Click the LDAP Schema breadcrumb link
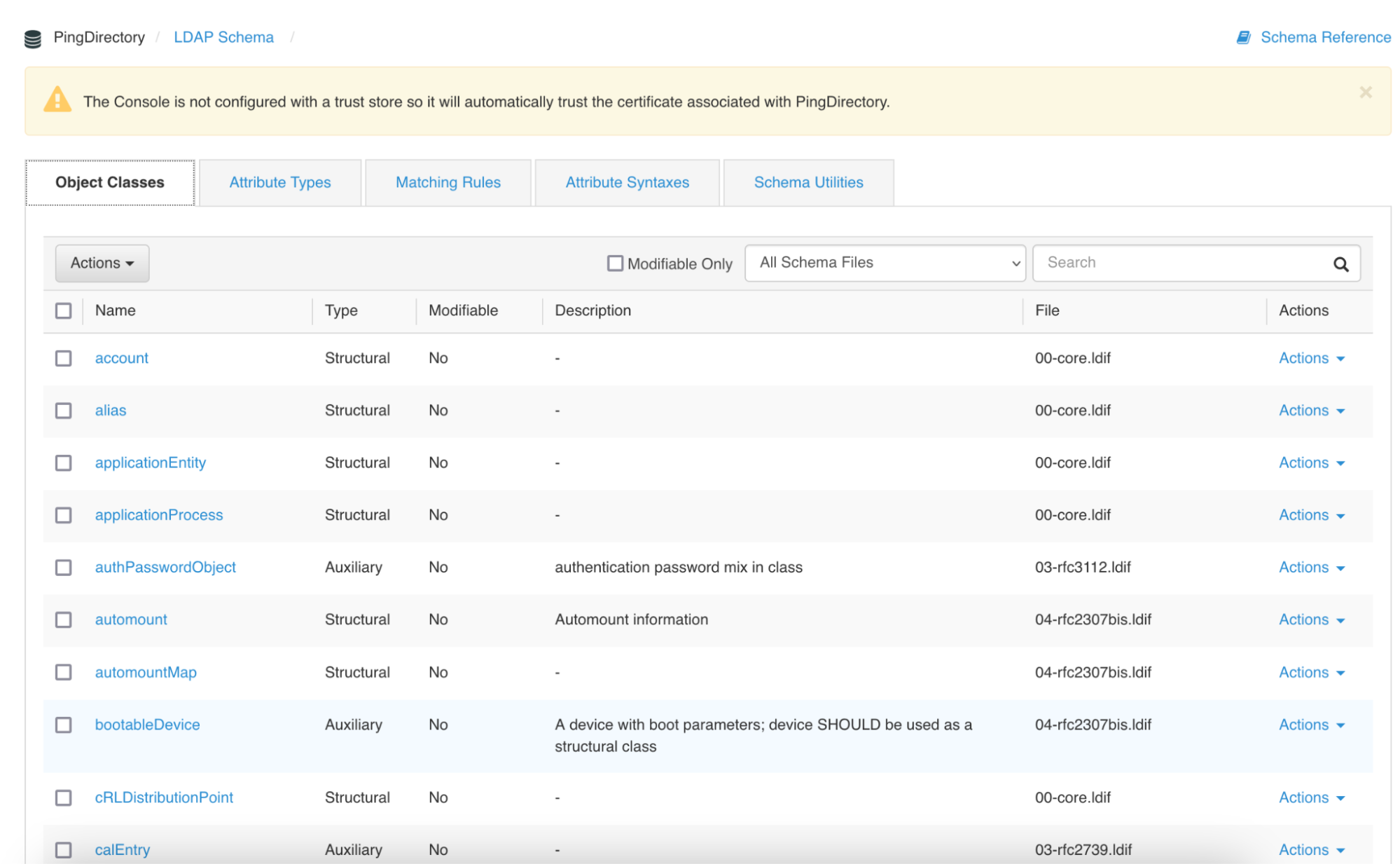 [223, 37]
